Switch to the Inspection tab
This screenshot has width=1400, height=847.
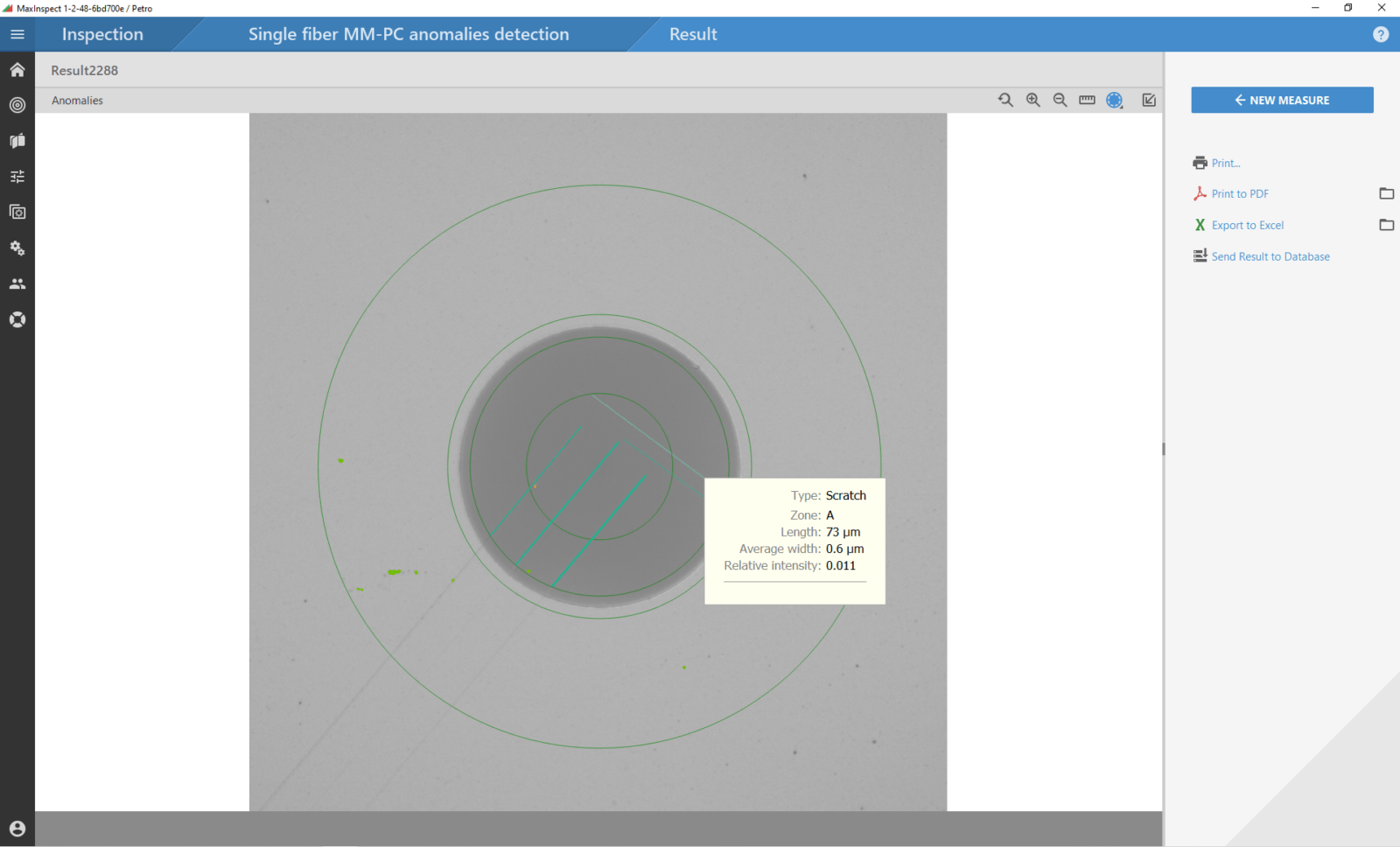[101, 34]
